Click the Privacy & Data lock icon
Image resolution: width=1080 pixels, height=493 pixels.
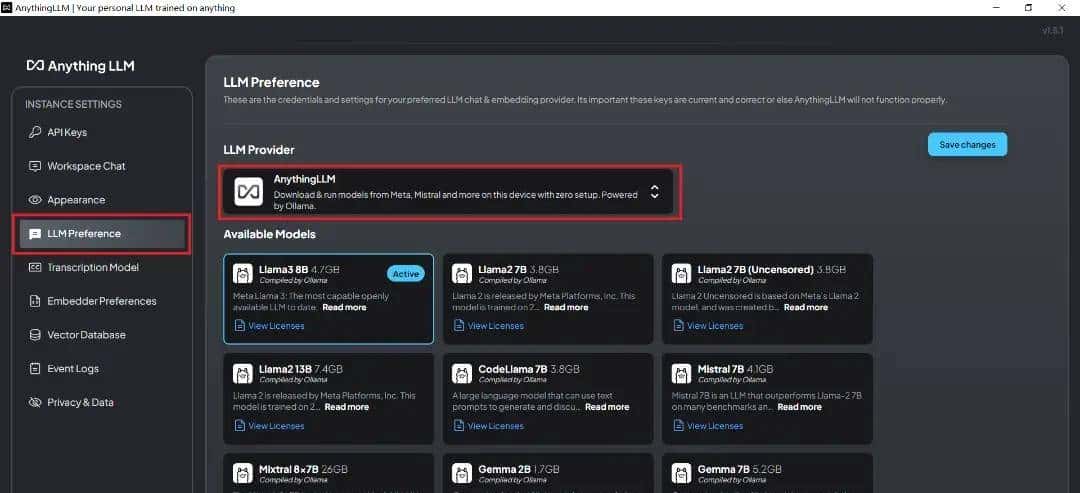35,403
